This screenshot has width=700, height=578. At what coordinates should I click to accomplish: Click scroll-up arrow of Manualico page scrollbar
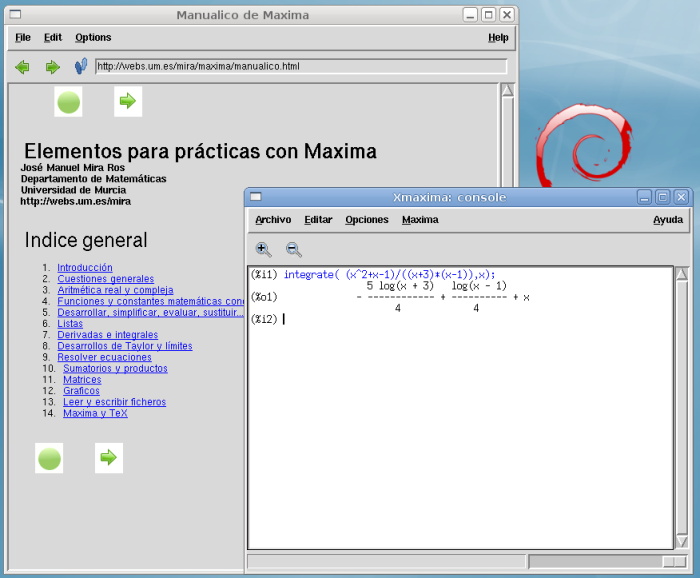point(507,91)
